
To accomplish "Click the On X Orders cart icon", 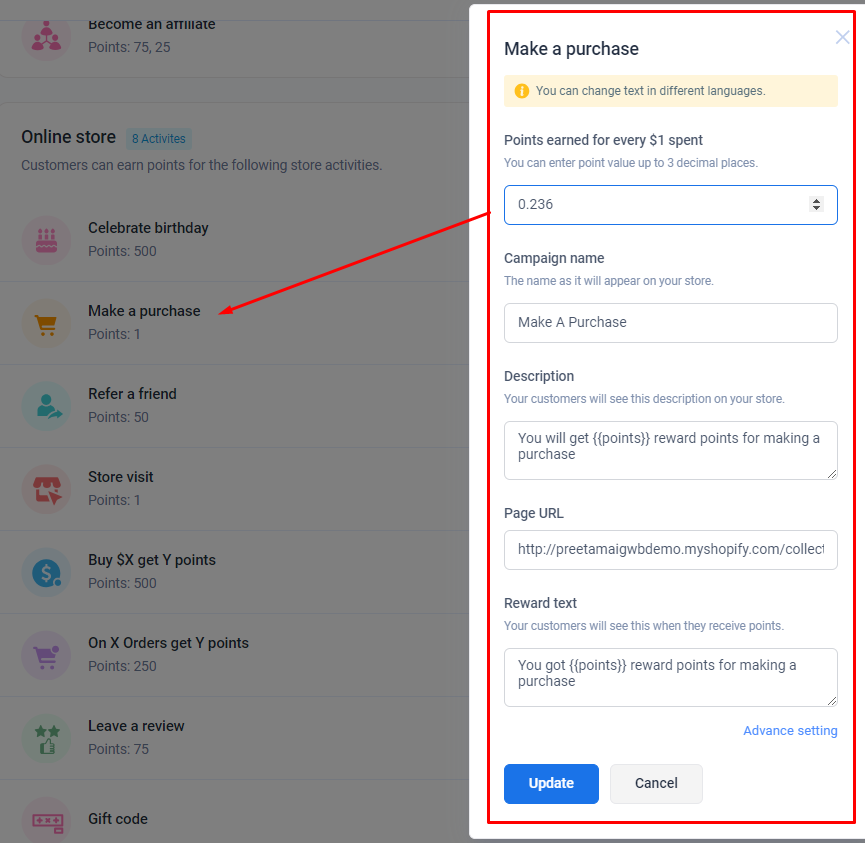I will click(x=46, y=655).
